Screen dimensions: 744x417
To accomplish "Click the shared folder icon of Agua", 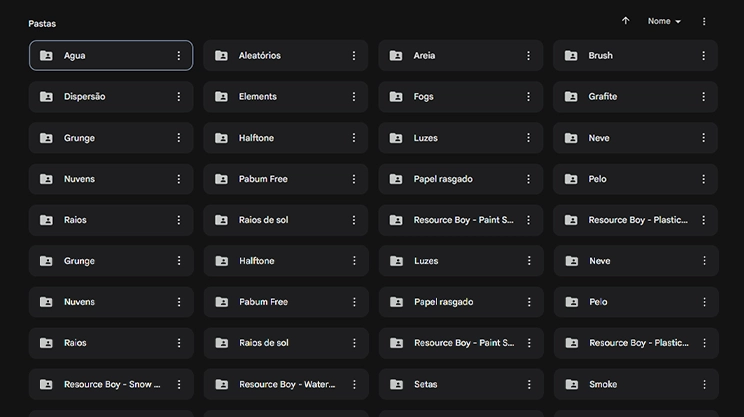I will (46, 56).
